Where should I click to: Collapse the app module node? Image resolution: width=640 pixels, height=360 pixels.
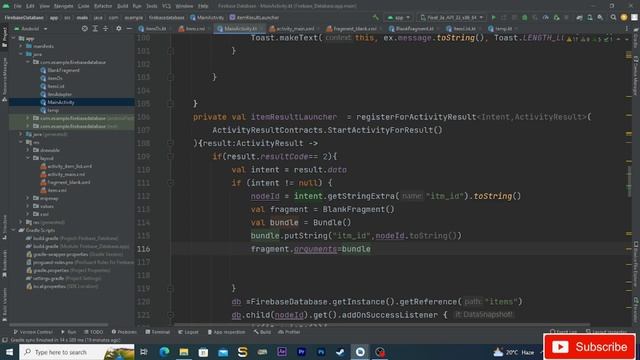click(13, 38)
